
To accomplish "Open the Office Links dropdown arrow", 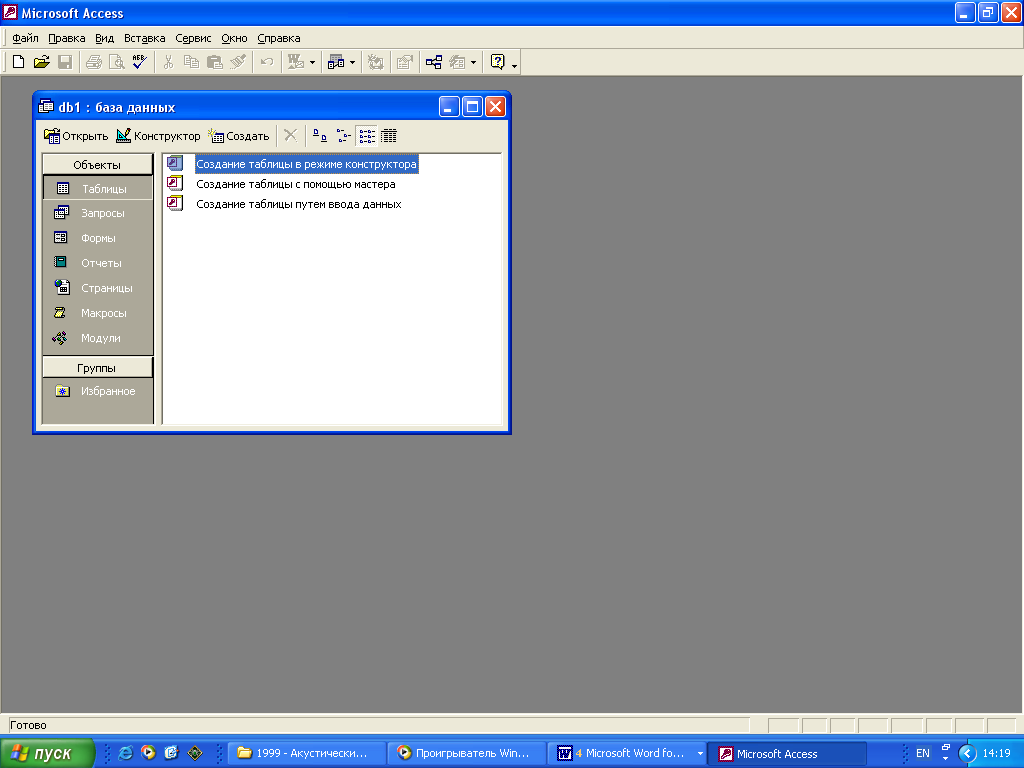I will click(x=312, y=63).
